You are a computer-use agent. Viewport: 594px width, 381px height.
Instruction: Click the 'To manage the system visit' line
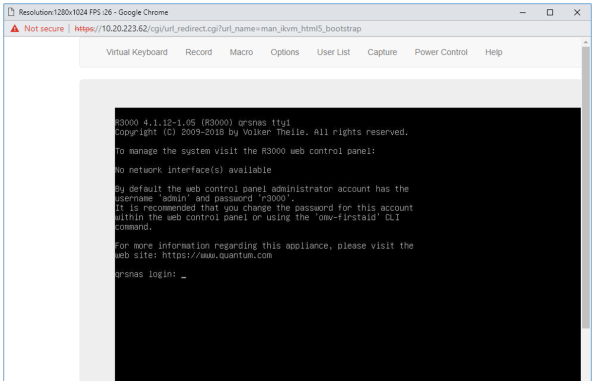click(245, 151)
